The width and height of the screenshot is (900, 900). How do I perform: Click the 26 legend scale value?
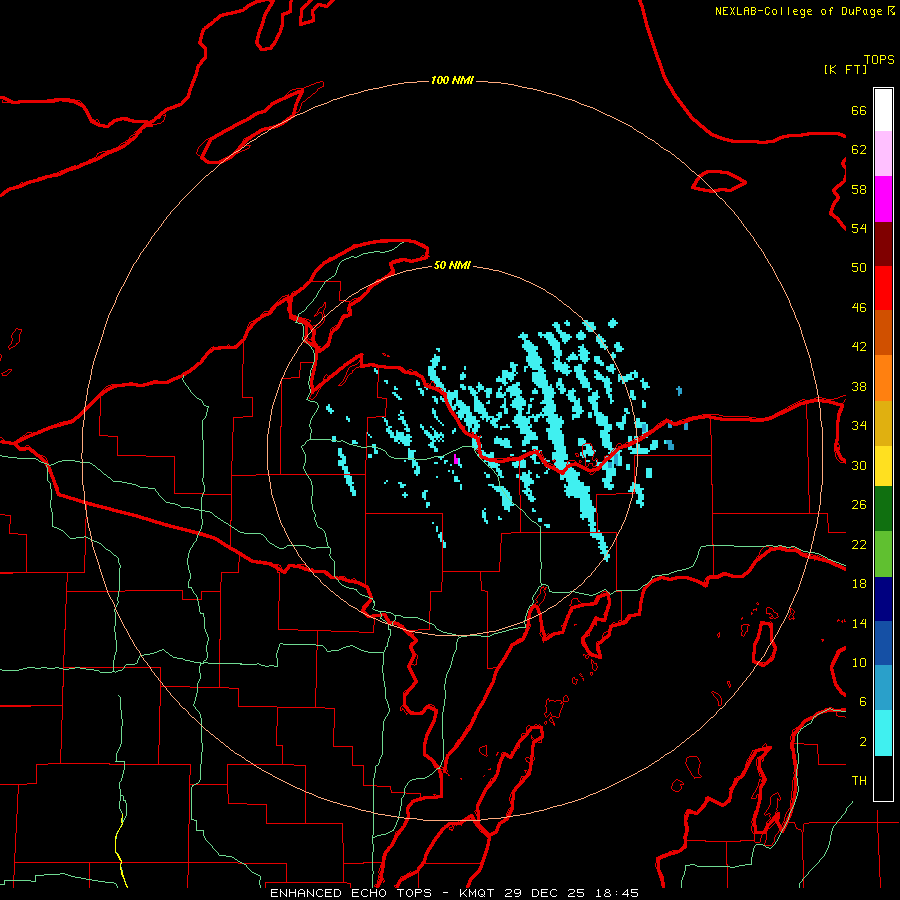coord(859,505)
